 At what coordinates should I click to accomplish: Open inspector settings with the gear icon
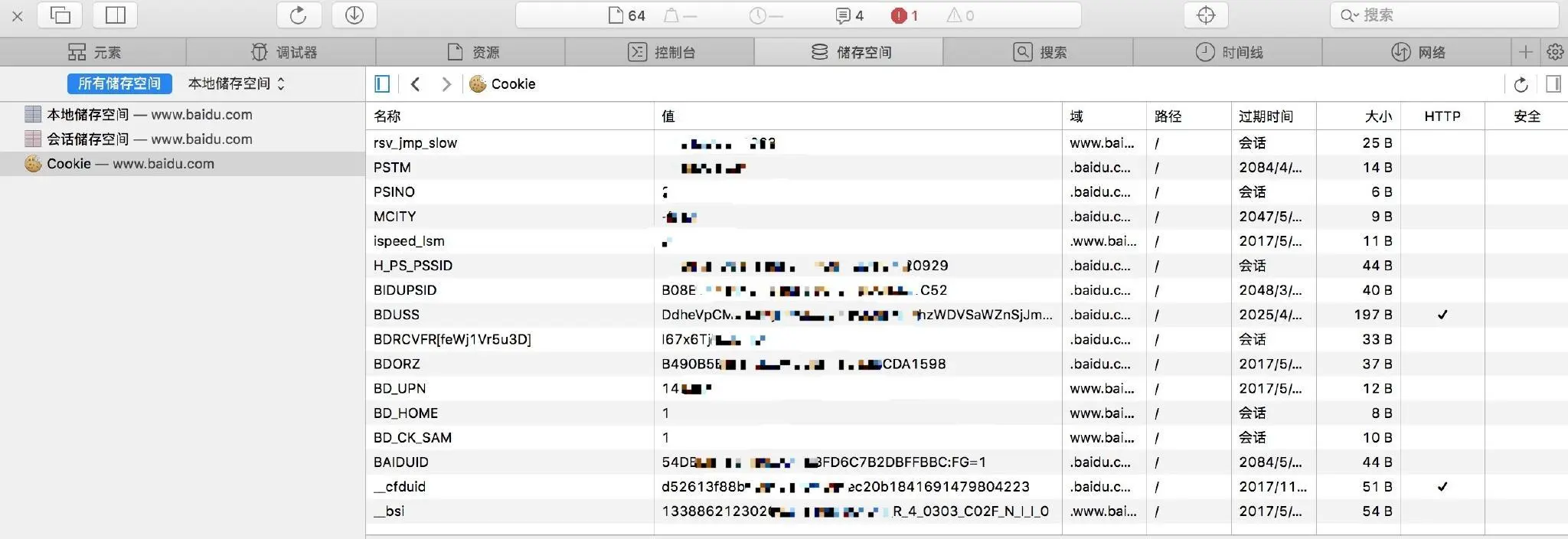(1555, 52)
